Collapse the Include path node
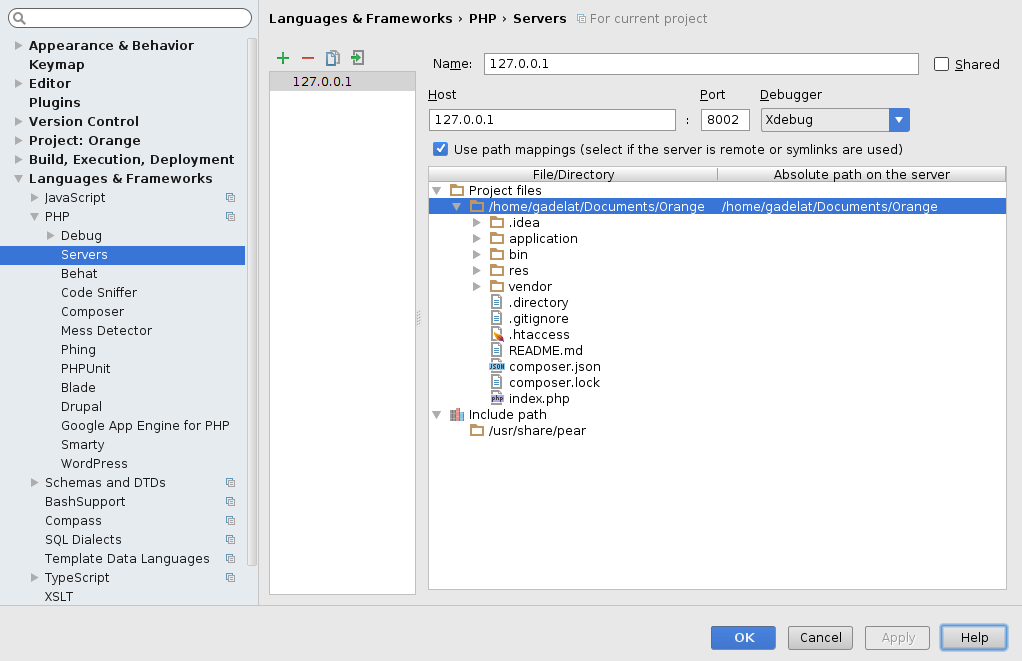The width and height of the screenshot is (1022, 661). coord(437,415)
